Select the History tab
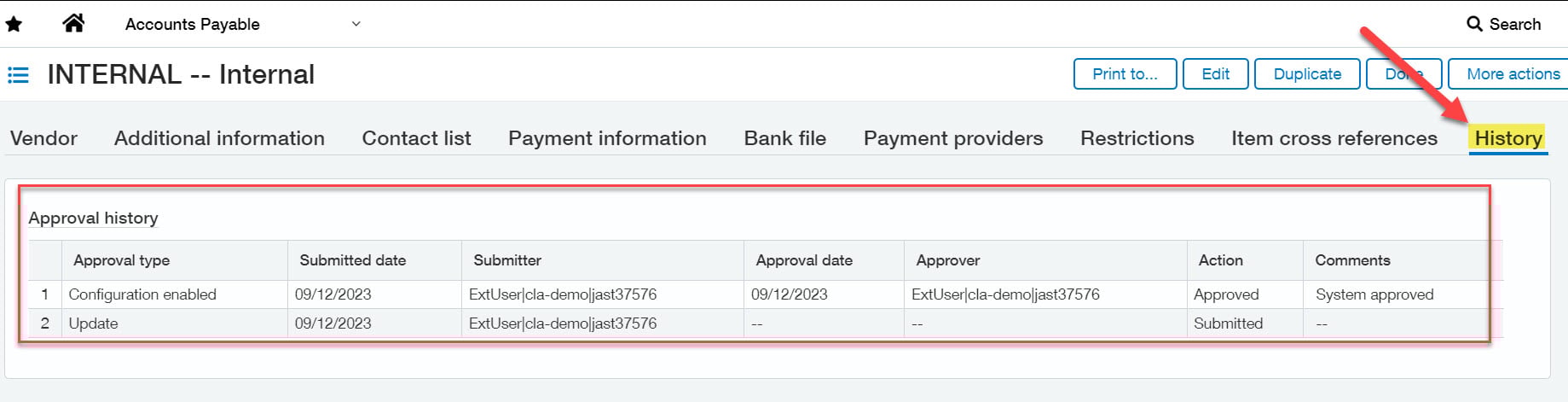1568x402 pixels. (1508, 138)
